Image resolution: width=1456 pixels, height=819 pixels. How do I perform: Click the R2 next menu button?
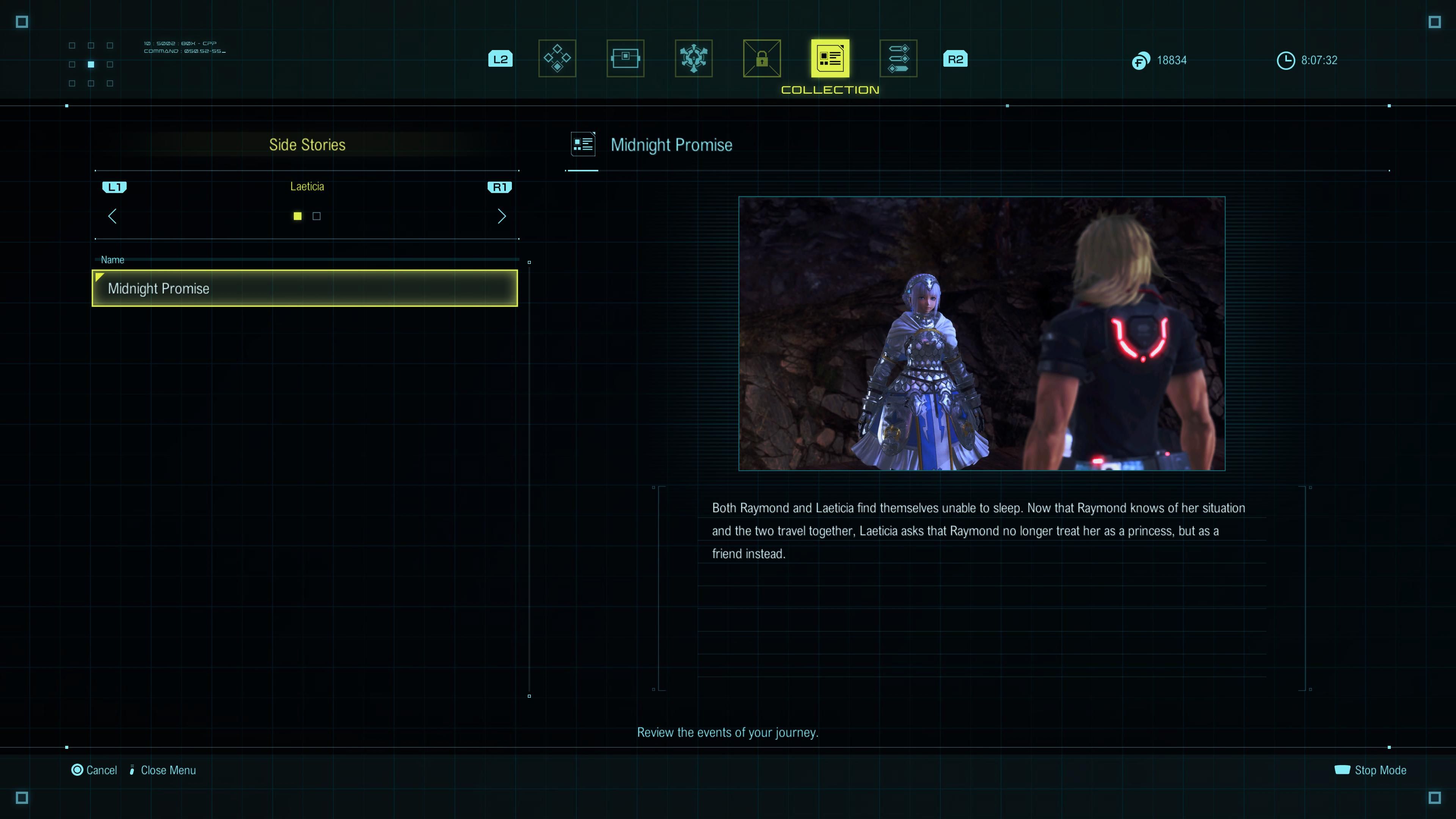click(x=955, y=59)
